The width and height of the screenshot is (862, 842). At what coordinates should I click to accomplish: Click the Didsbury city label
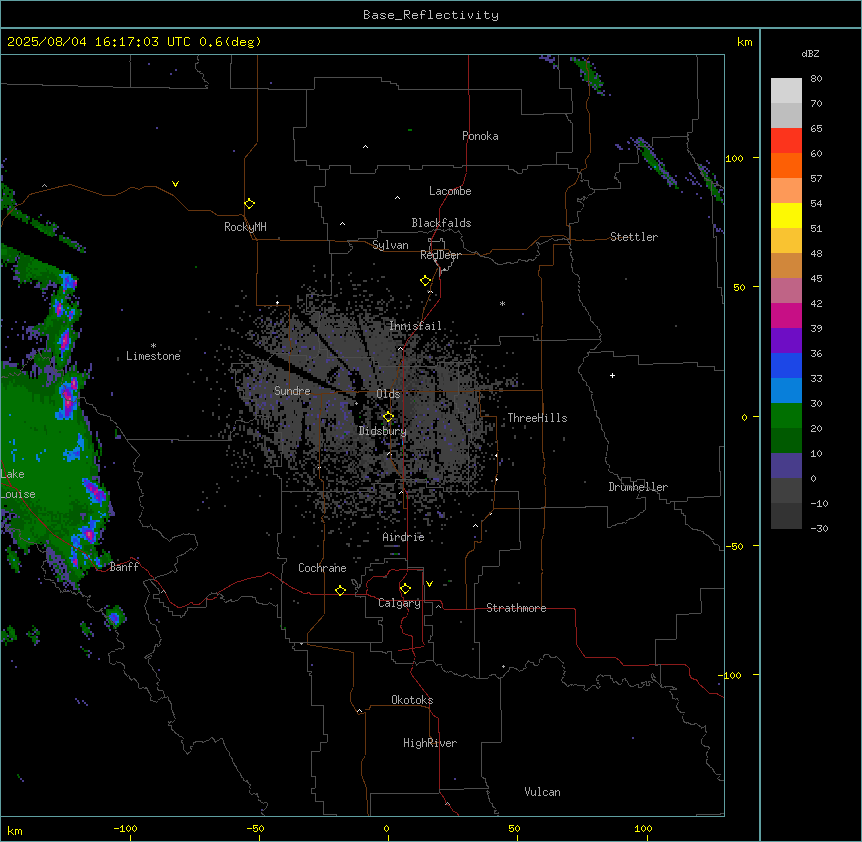tap(383, 431)
